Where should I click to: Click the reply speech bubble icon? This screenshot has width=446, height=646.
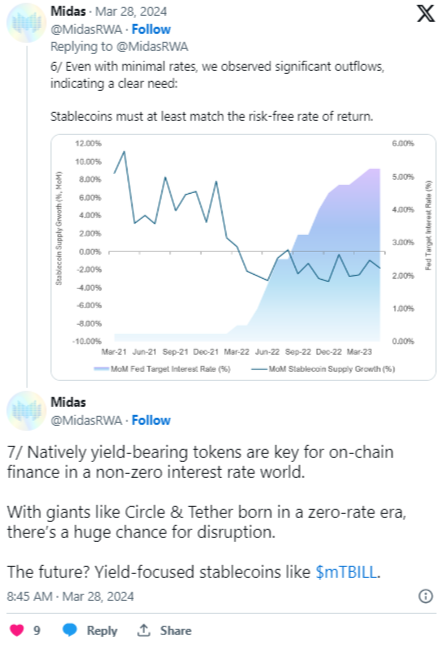tap(70, 630)
